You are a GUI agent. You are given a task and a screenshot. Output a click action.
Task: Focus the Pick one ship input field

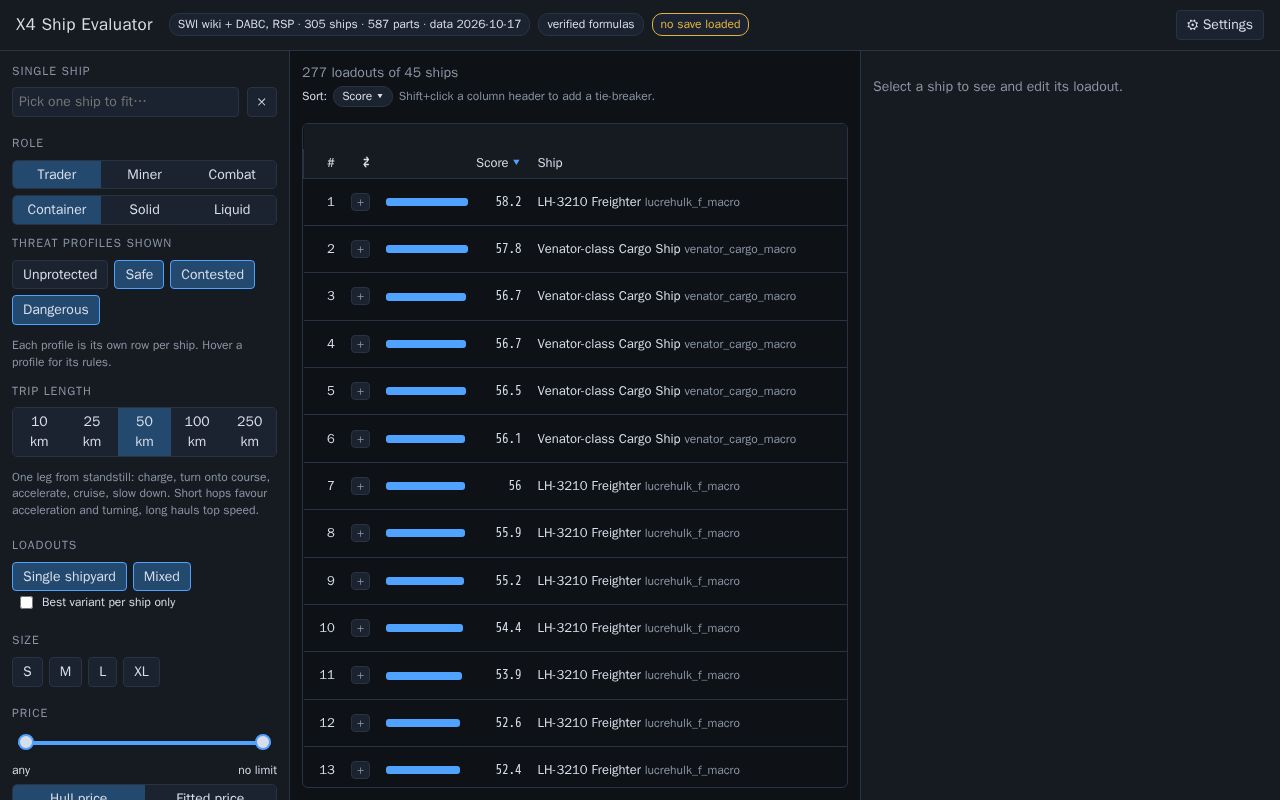point(126,102)
